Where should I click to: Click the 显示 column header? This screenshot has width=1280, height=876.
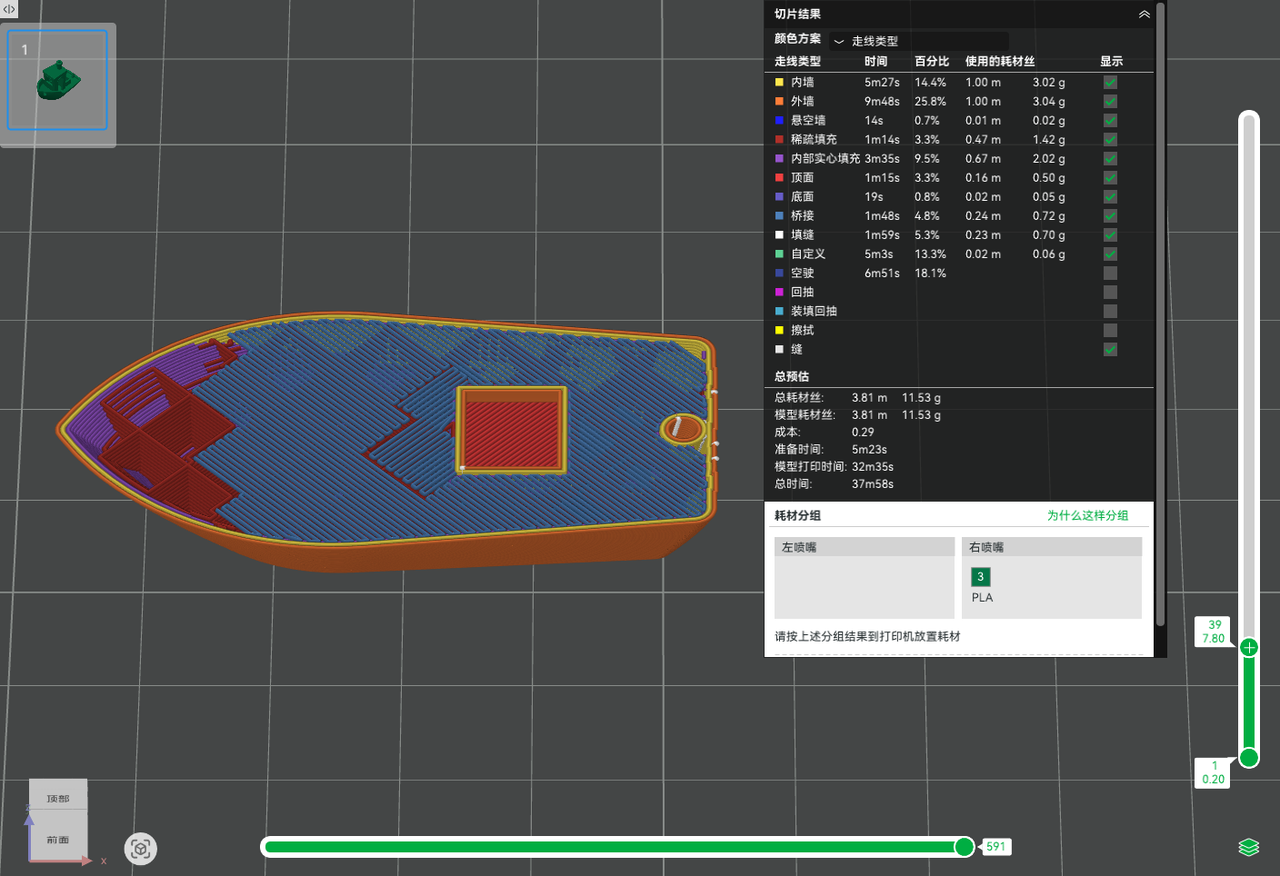click(1111, 61)
